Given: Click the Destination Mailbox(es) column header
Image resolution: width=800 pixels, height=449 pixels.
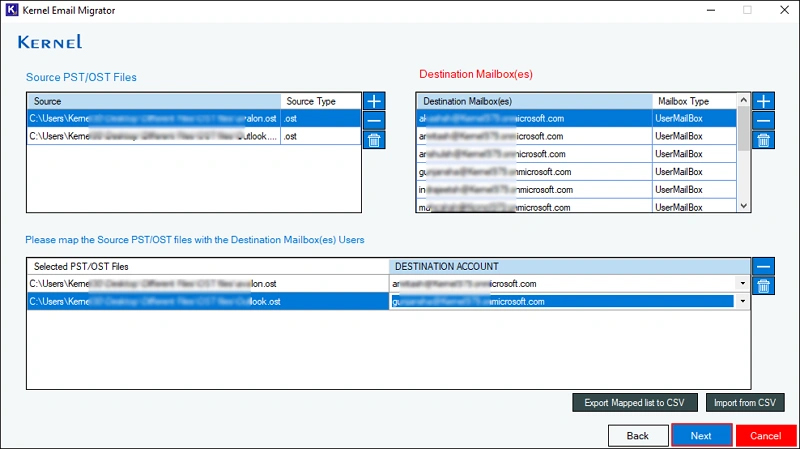Looking at the screenshot, I should click(x=534, y=101).
